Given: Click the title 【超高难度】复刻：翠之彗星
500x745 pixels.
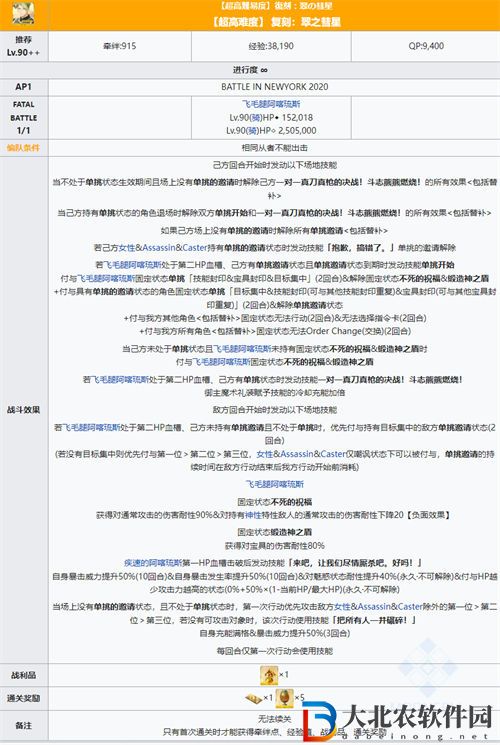Looking at the screenshot, I should [x=276, y=21].
